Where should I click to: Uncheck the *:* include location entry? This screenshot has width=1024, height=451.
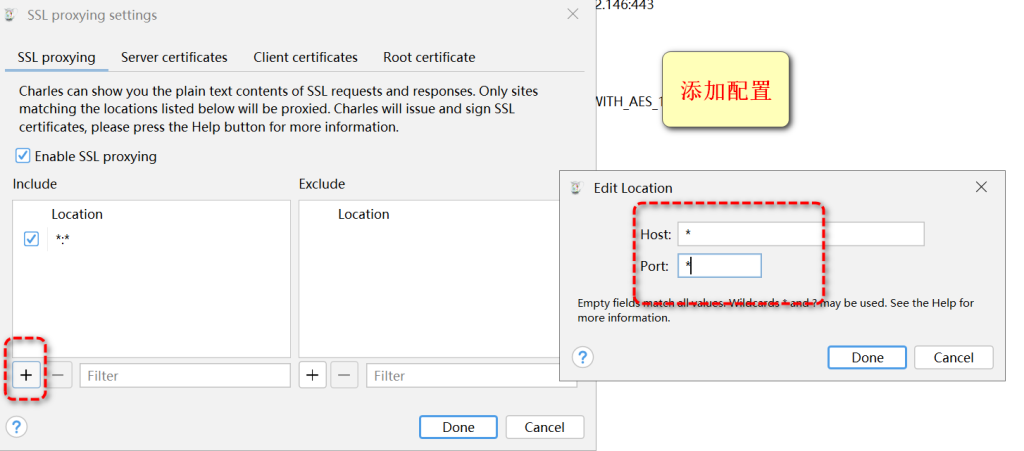pyautogui.click(x=31, y=239)
